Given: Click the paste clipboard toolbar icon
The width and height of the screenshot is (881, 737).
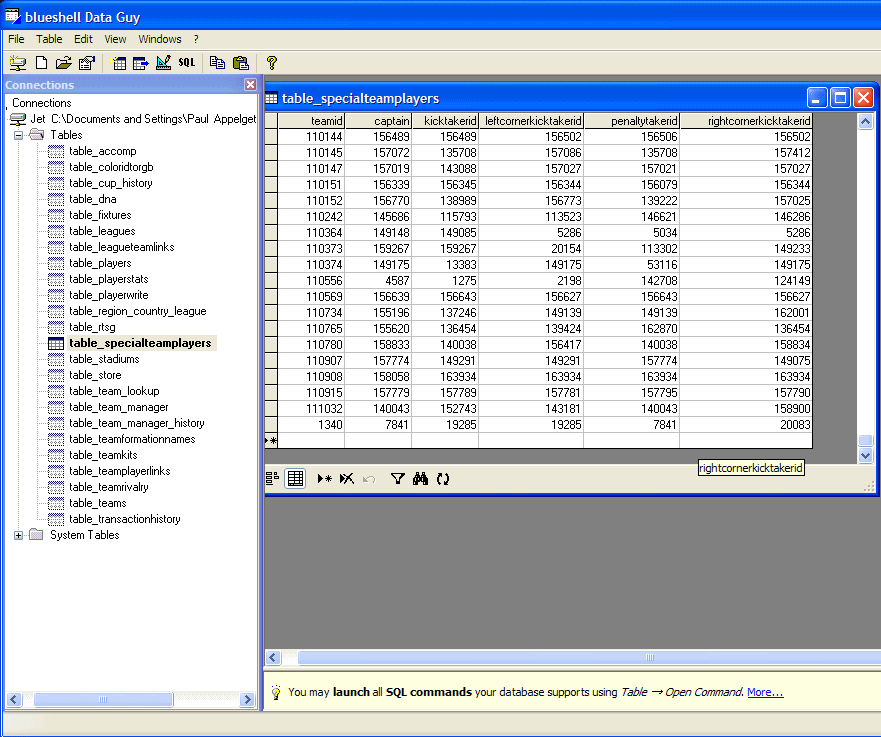Looking at the screenshot, I should coord(240,63).
